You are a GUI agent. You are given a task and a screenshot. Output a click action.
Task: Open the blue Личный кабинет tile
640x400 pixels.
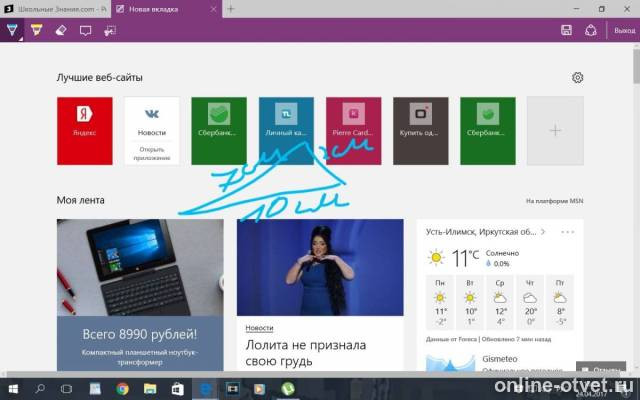[287, 131]
